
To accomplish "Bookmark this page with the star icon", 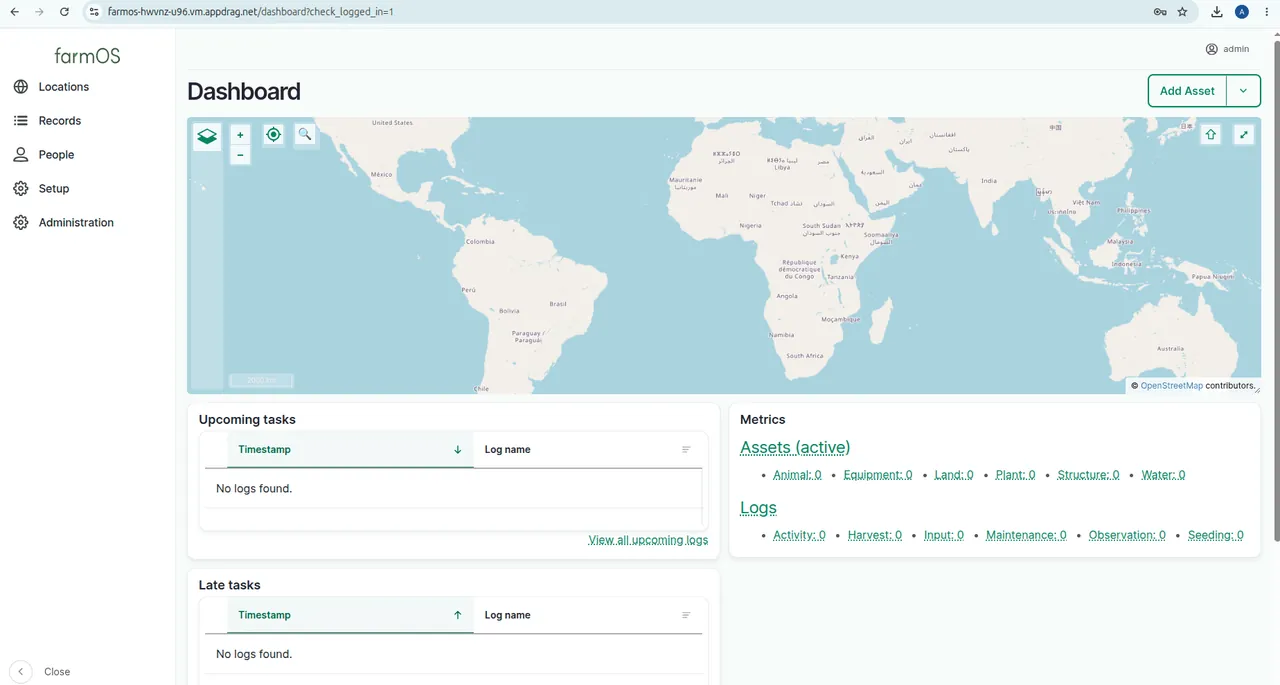I will click(1183, 12).
